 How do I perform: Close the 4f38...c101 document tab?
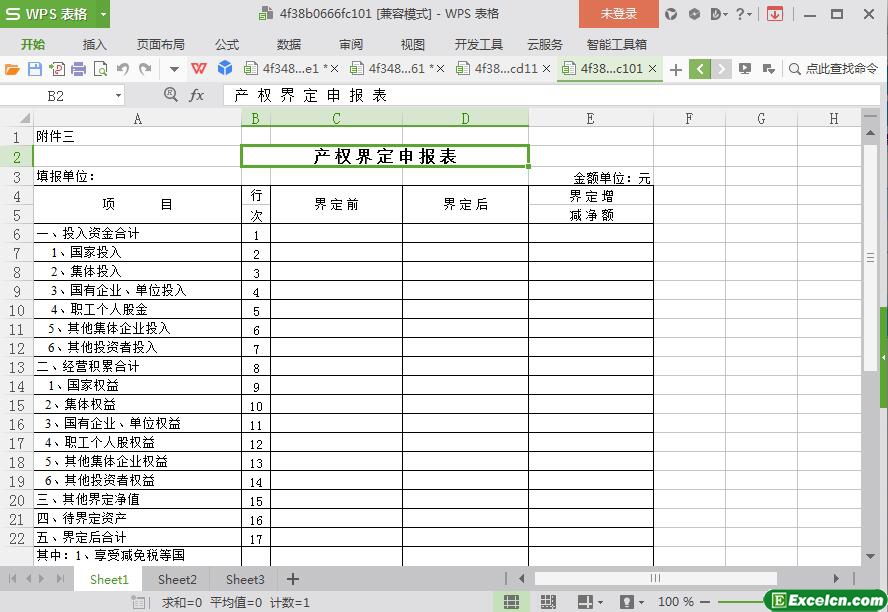tap(652, 69)
